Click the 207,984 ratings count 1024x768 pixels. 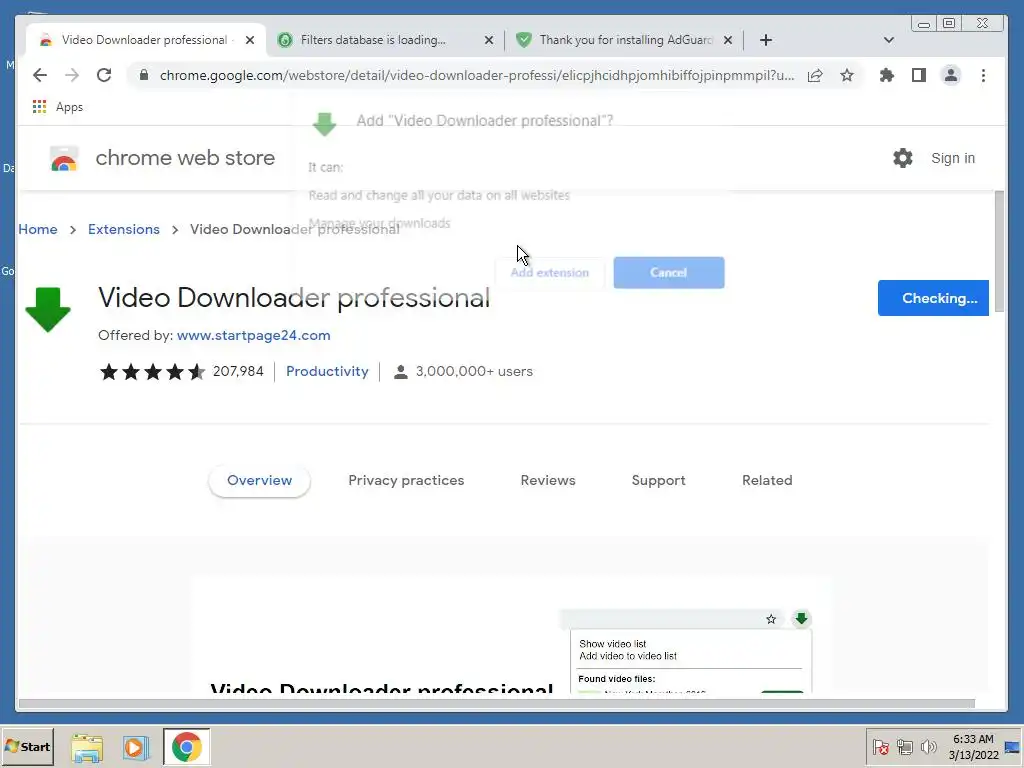[238, 371]
